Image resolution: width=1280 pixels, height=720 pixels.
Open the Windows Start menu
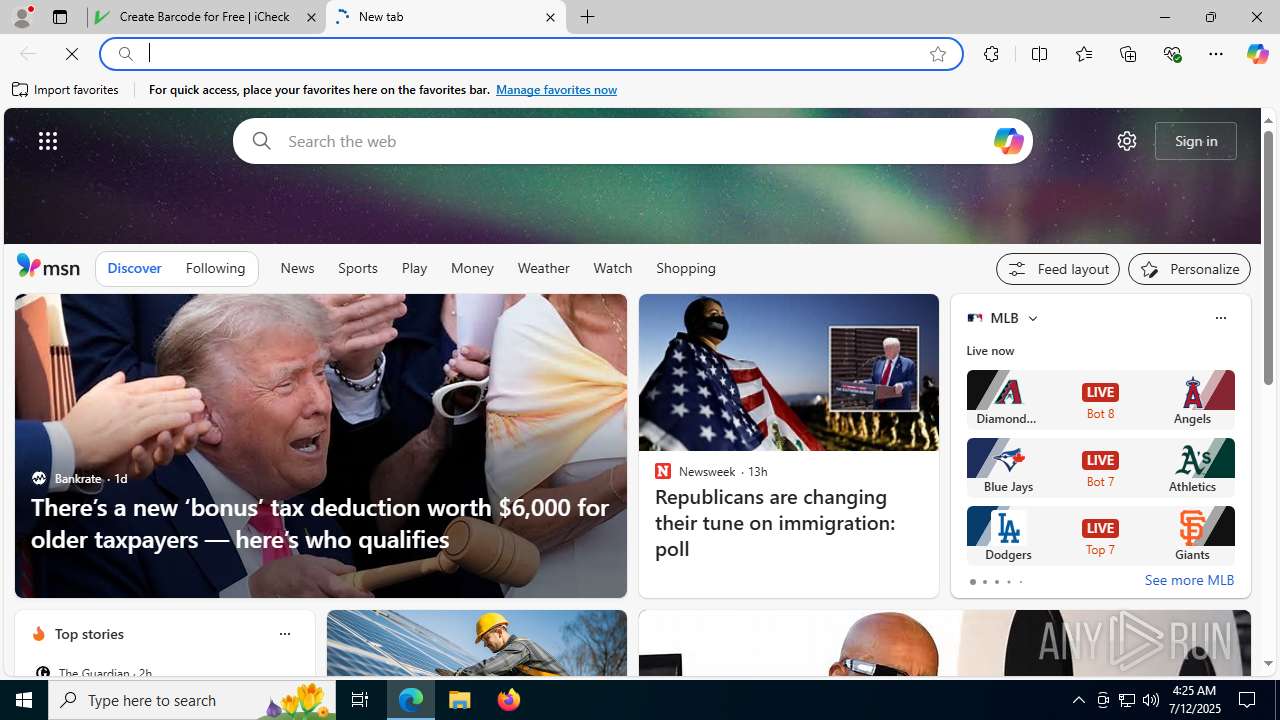(24, 700)
